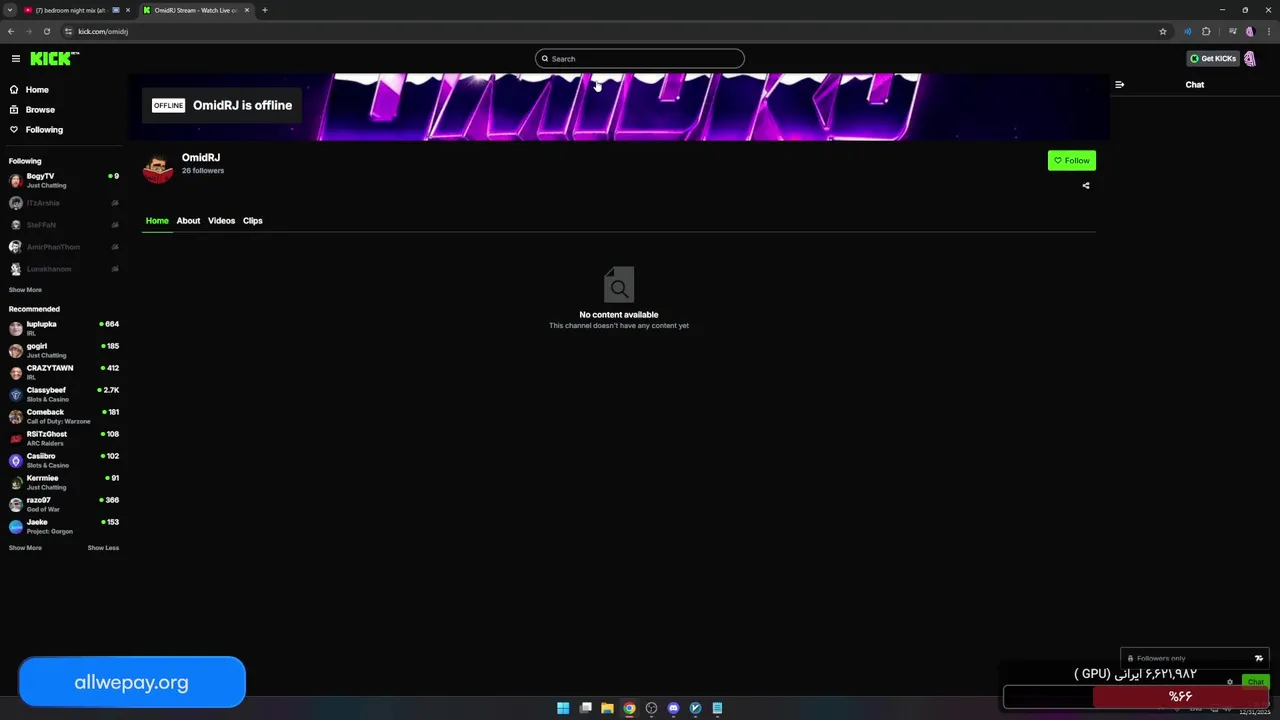The image size is (1280, 720).
Task: Collapse Recommended list with Show Less
Action: [x=103, y=548]
